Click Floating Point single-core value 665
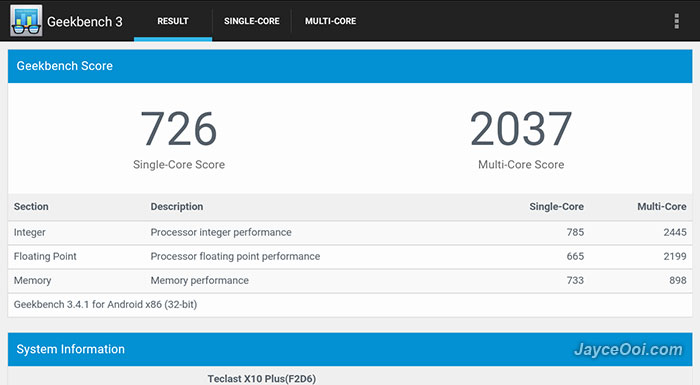Image resolution: width=700 pixels, height=385 pixels. pos(575,256)
